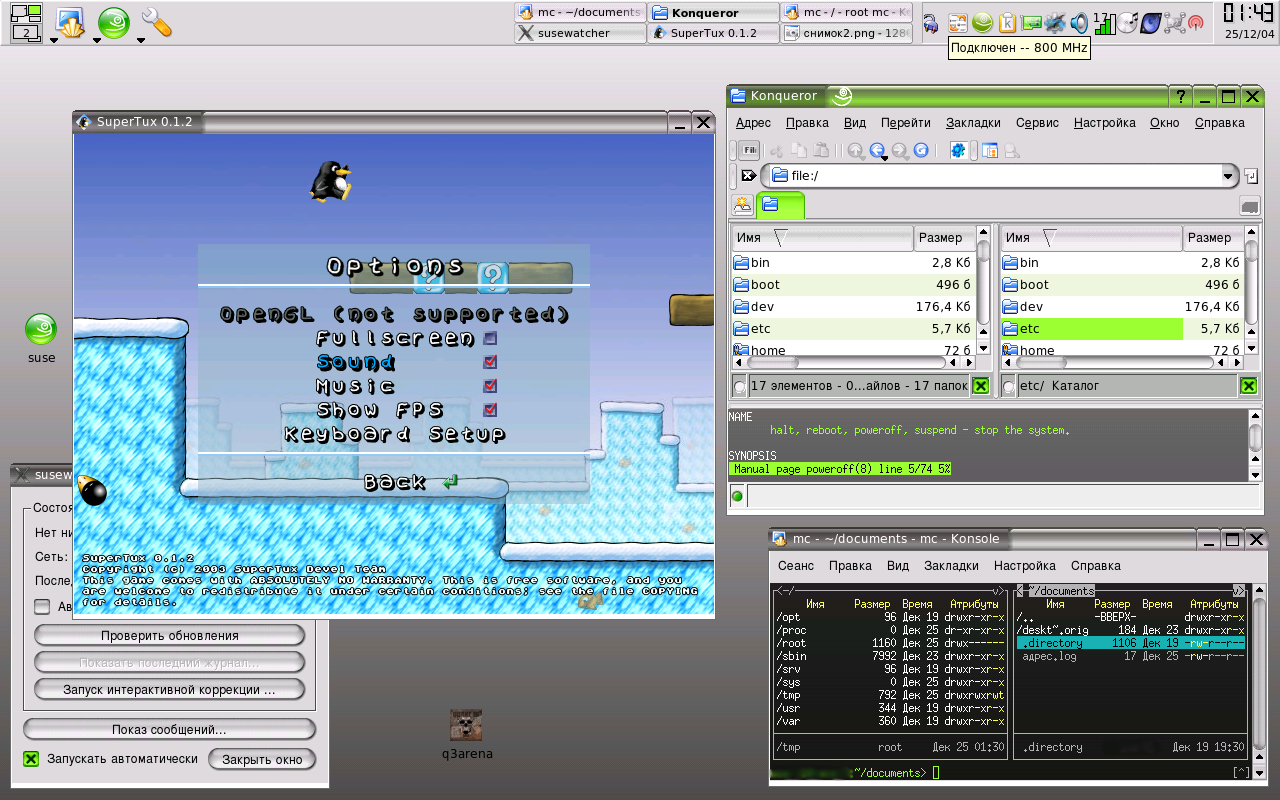Click the Konqueror view mode icon

(x=990, y=151)
